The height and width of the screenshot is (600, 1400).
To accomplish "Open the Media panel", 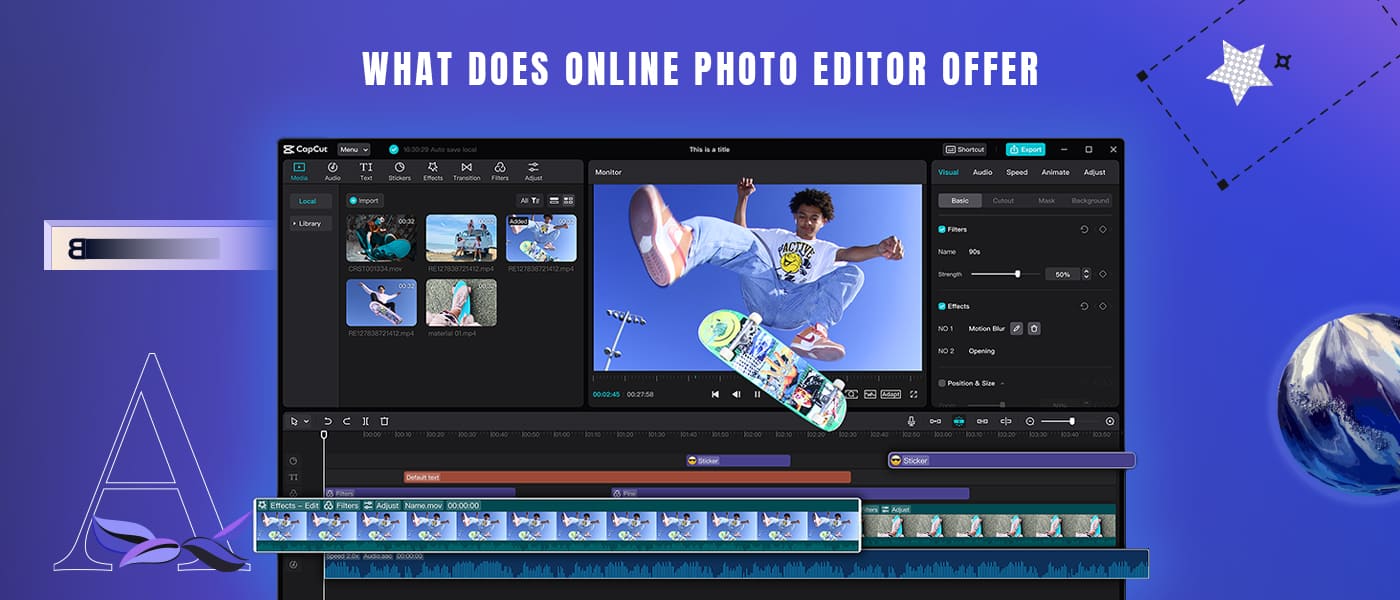I will [x=299, y=171].
